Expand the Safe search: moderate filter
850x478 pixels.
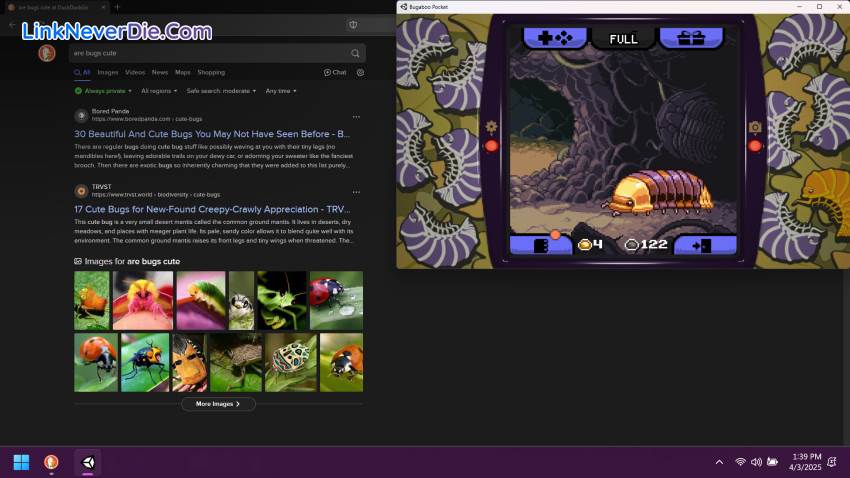coord(221,91)
